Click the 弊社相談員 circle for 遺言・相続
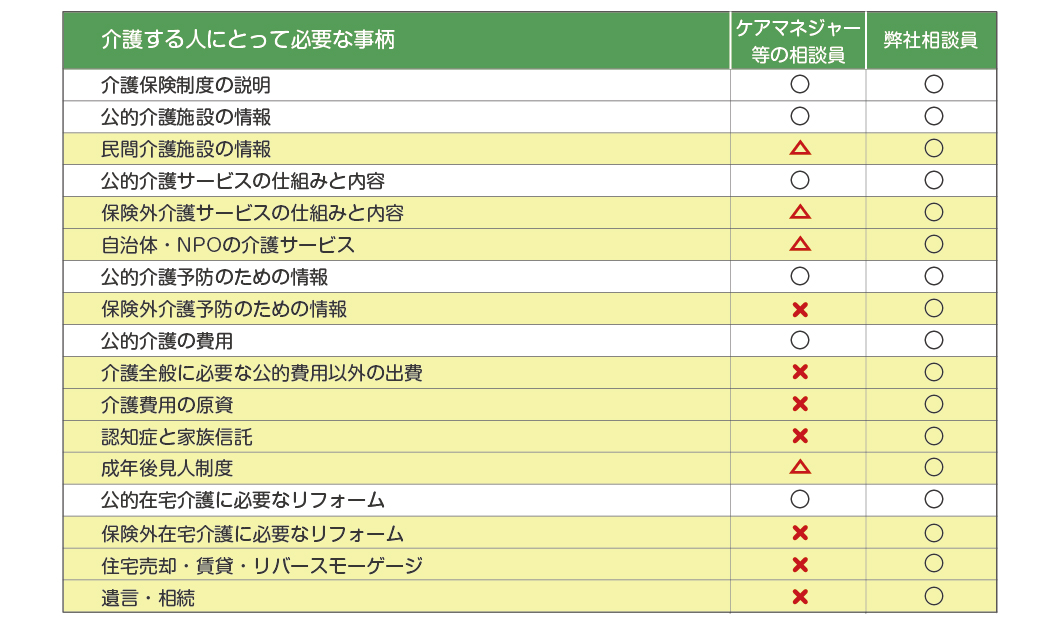 tap(933, 595)
